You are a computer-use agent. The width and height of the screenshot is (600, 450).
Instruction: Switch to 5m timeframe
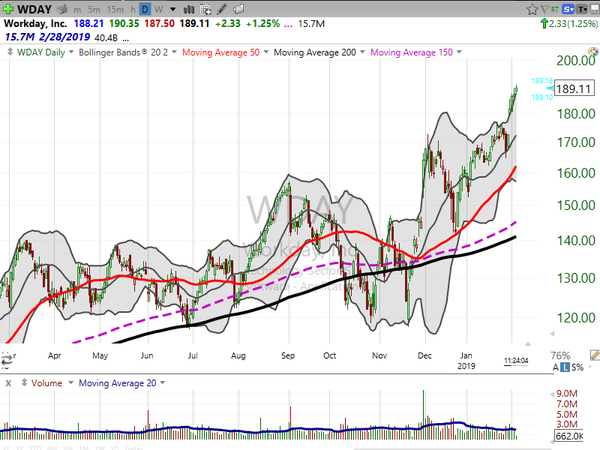pos(94,10)
